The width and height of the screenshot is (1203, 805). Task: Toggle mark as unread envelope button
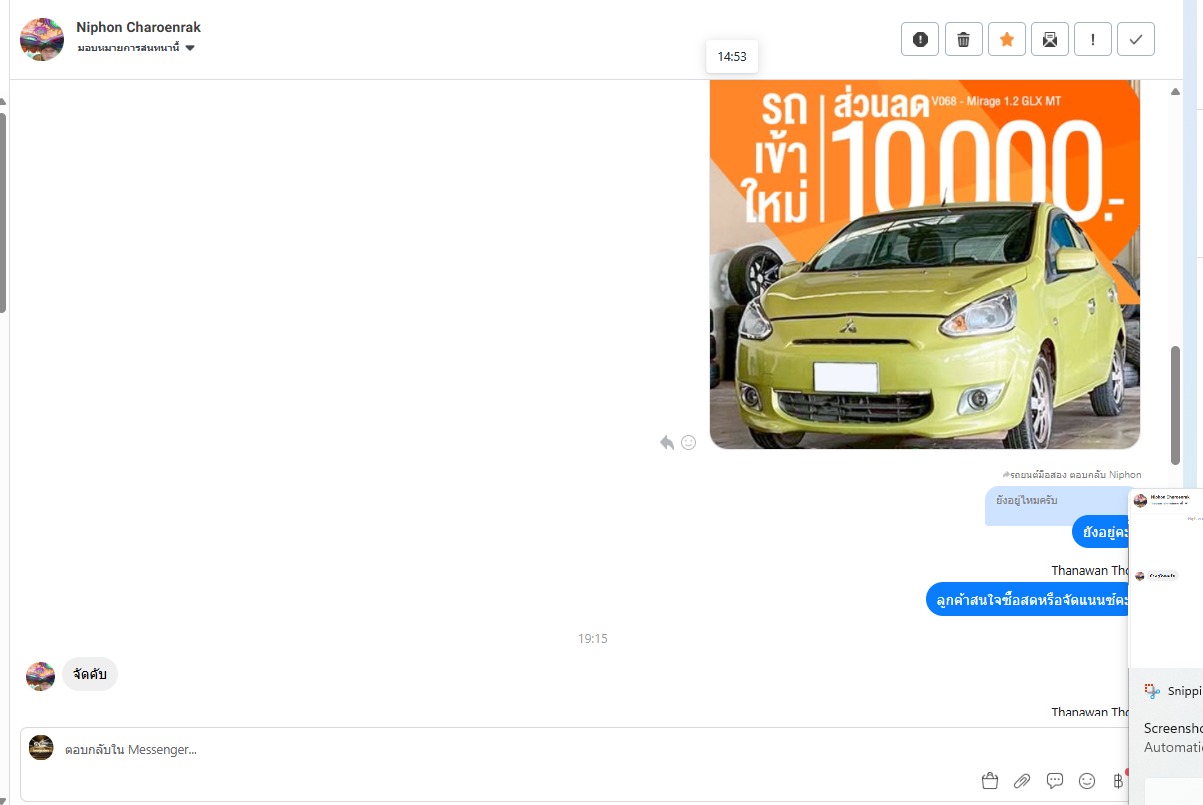click(x=1049, y=39)
